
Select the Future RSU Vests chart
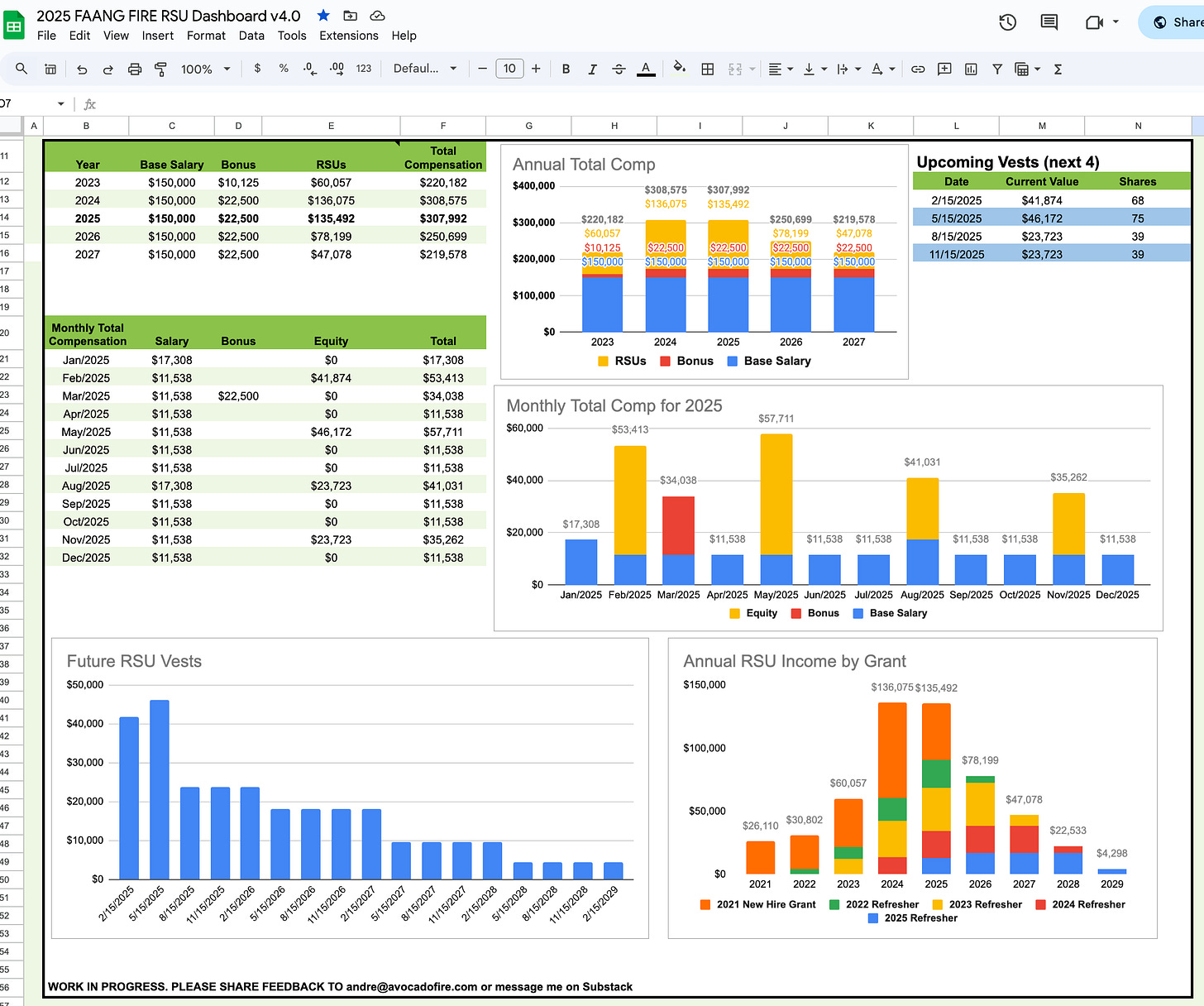tap(350, 788)
